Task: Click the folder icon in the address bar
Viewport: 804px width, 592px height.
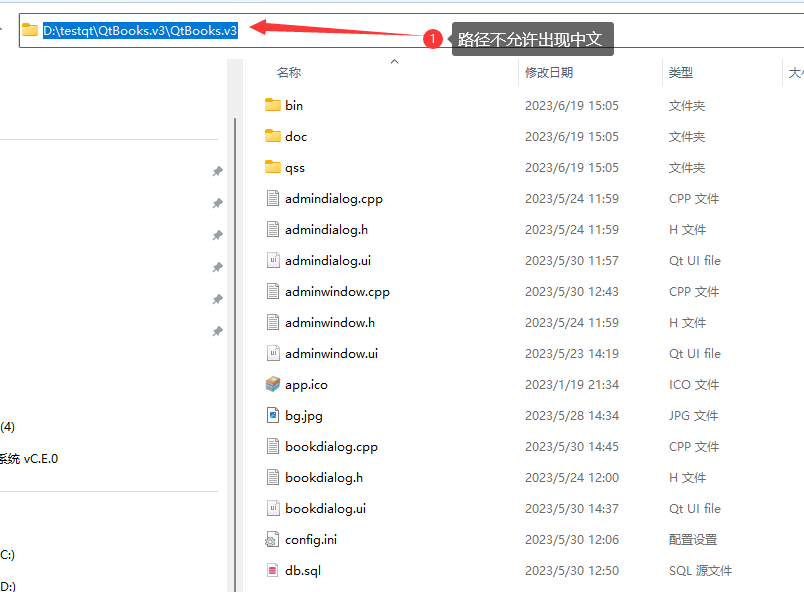Action: pyautogui.click(x=30, y=30)
